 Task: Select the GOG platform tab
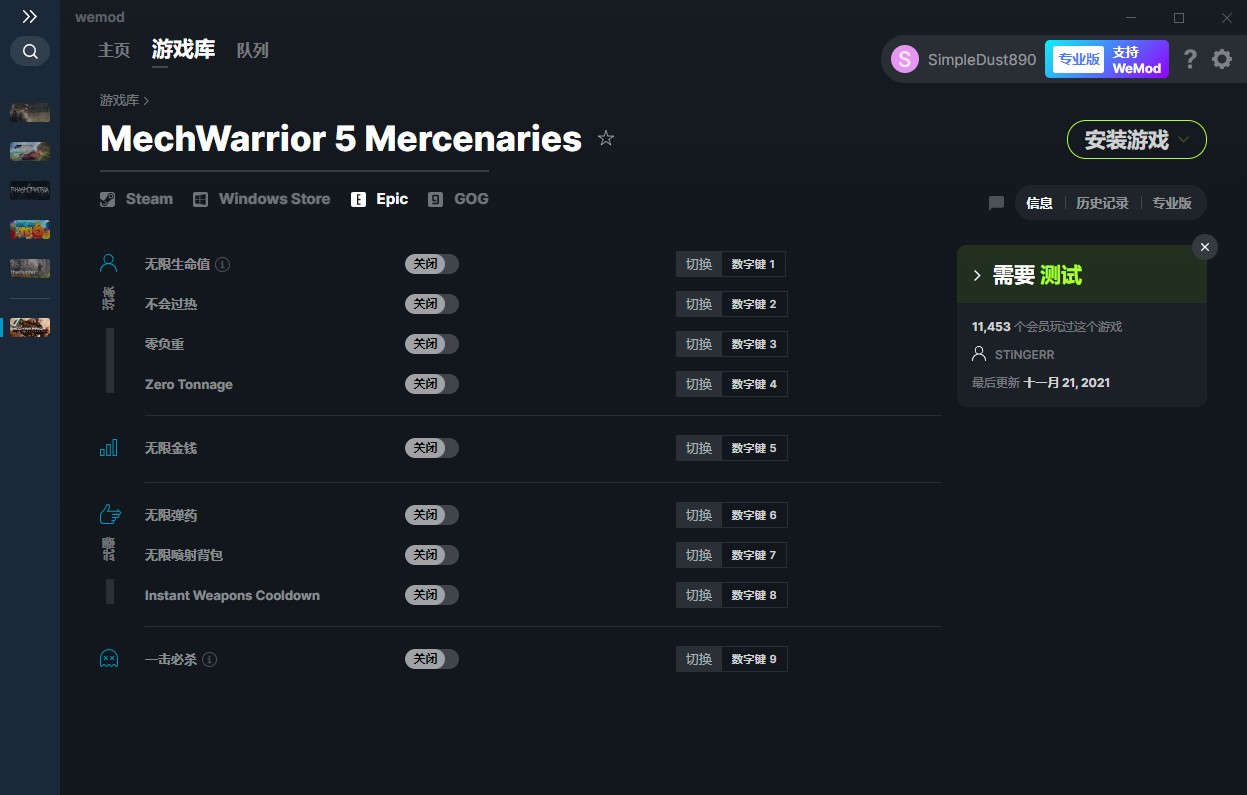[x=459, y=199]
